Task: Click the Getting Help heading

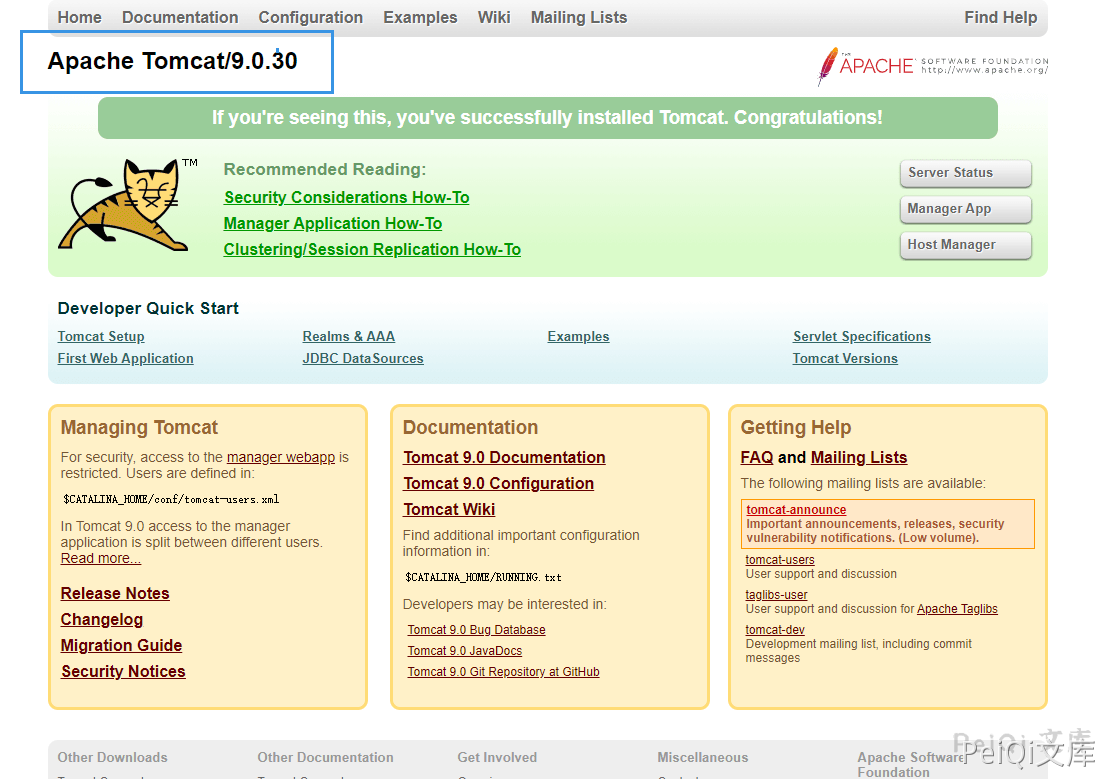Action: [796, 428]
